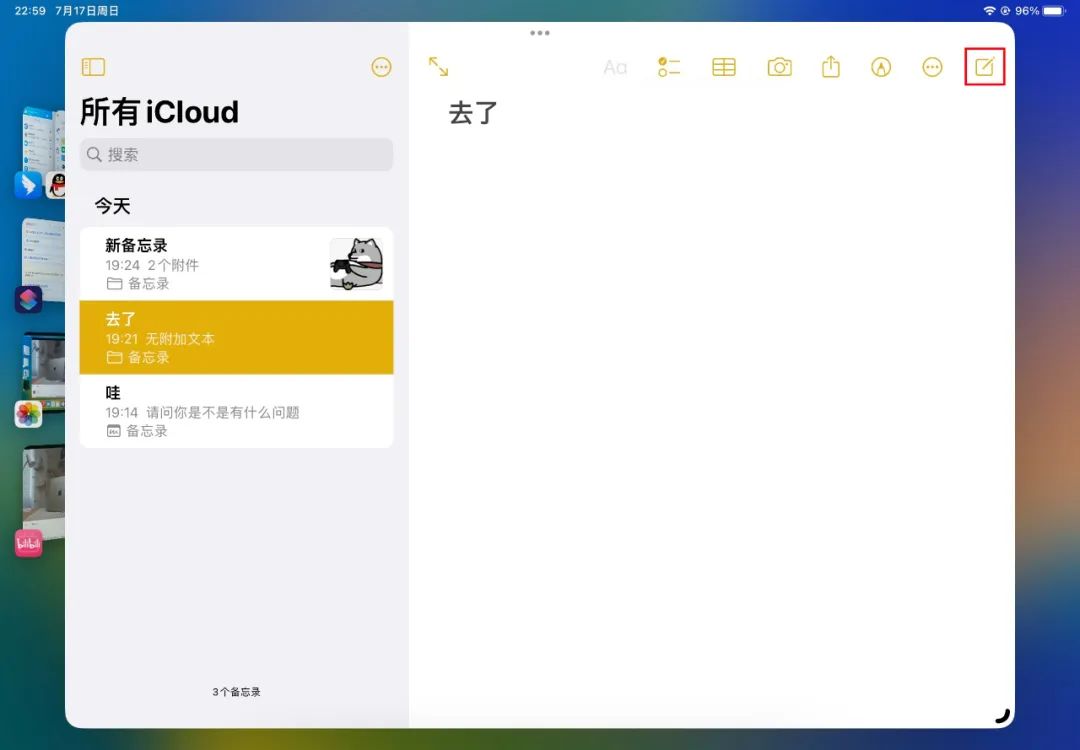1080x750 pixels.
Task: Expand the note to full screen
Action: [438, 67]
